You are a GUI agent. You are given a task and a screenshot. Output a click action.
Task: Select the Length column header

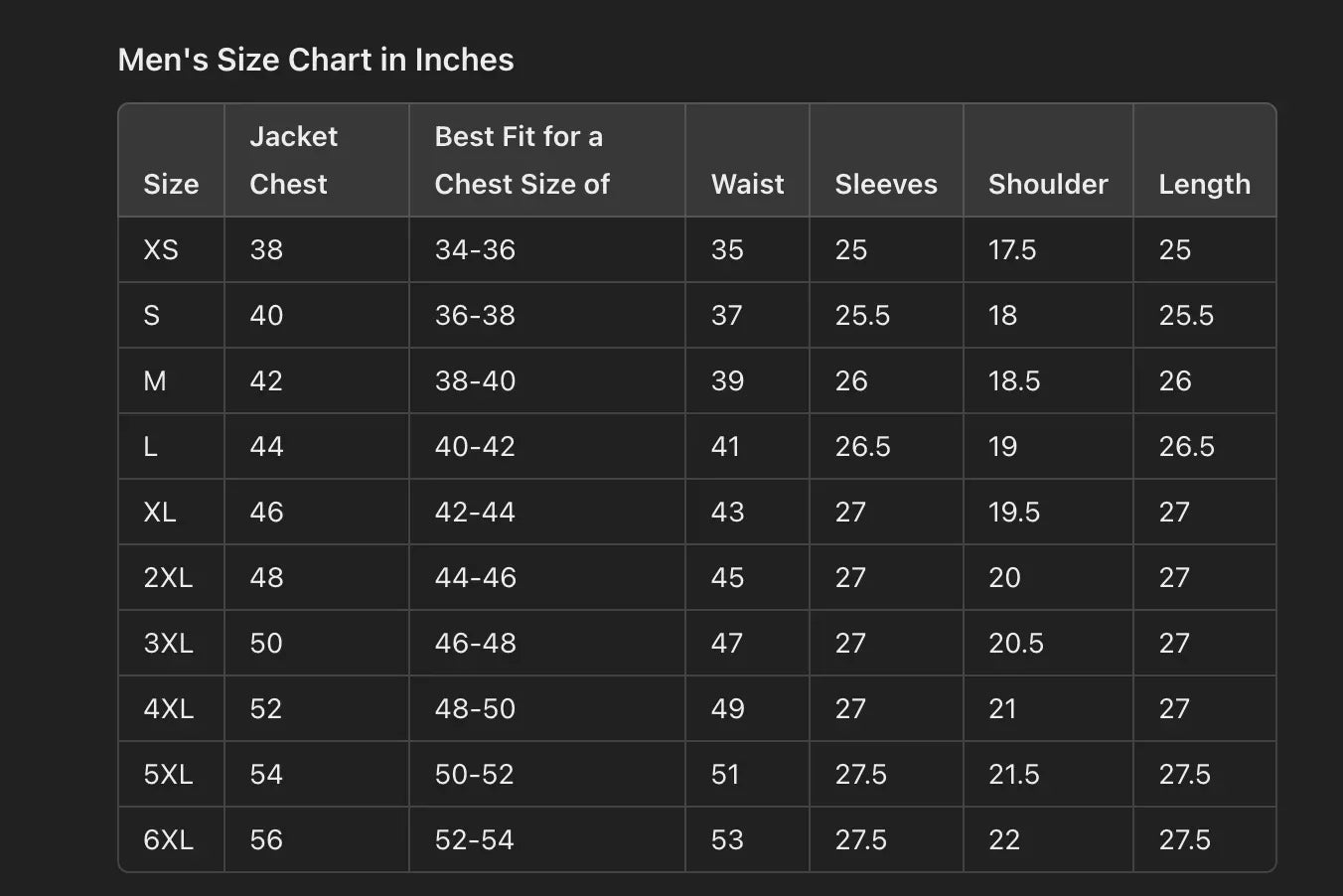click(x=1204, y=184)
